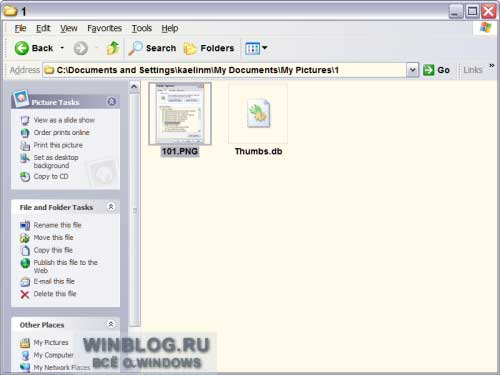
Task: Open My Pictures in Other Places
Action: coord(51,343)
